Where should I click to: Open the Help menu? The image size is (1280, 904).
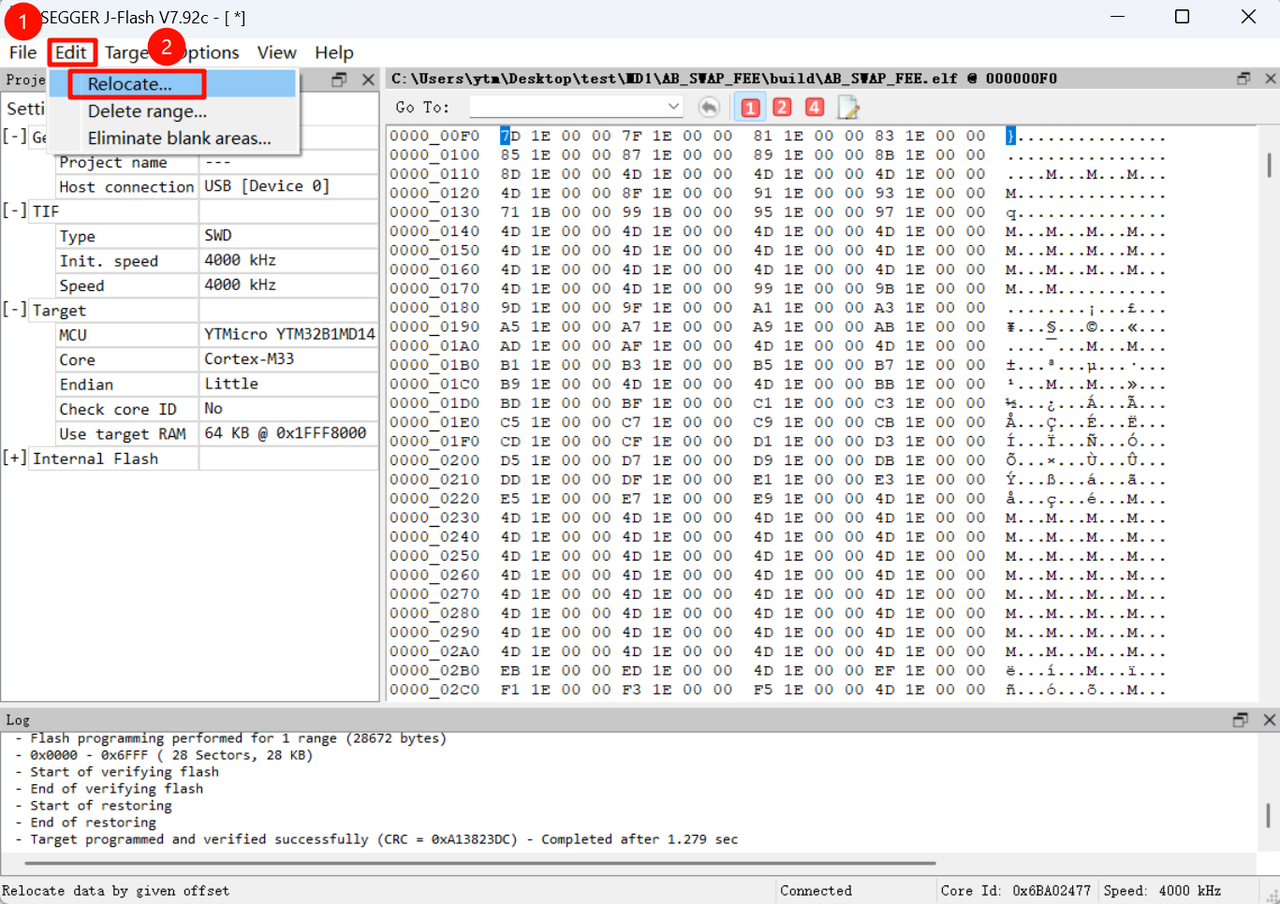[x=334, y=53]
